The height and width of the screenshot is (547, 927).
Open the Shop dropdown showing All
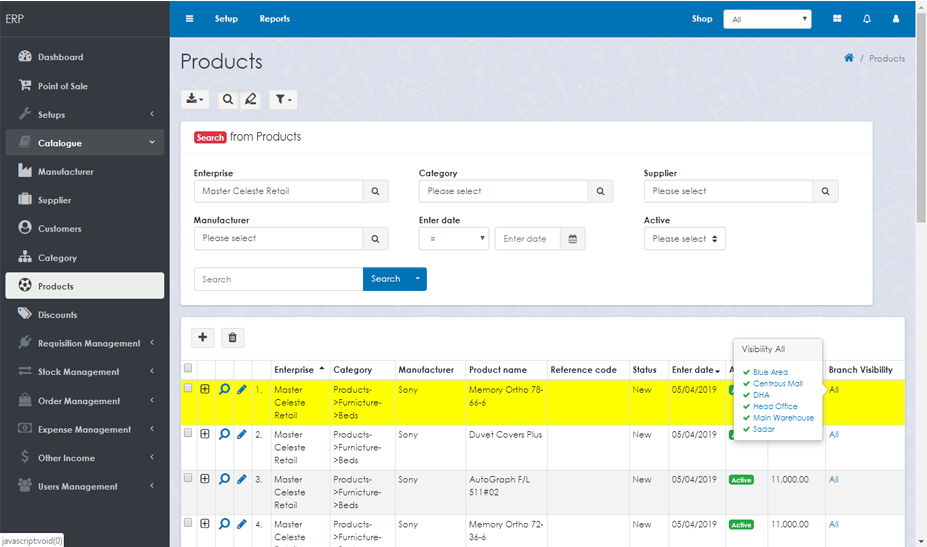[x=767, y=19]
